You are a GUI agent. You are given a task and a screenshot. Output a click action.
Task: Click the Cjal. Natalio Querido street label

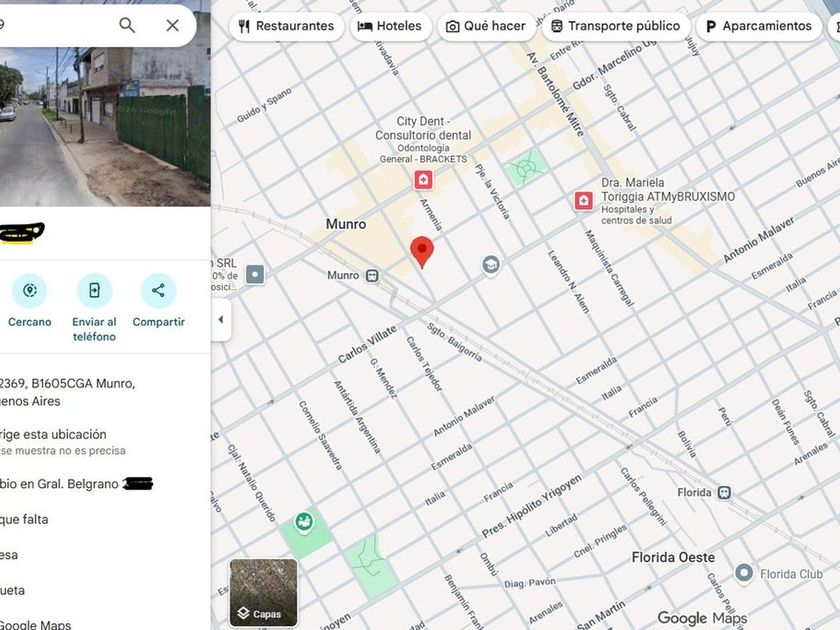tap(251, 483)
